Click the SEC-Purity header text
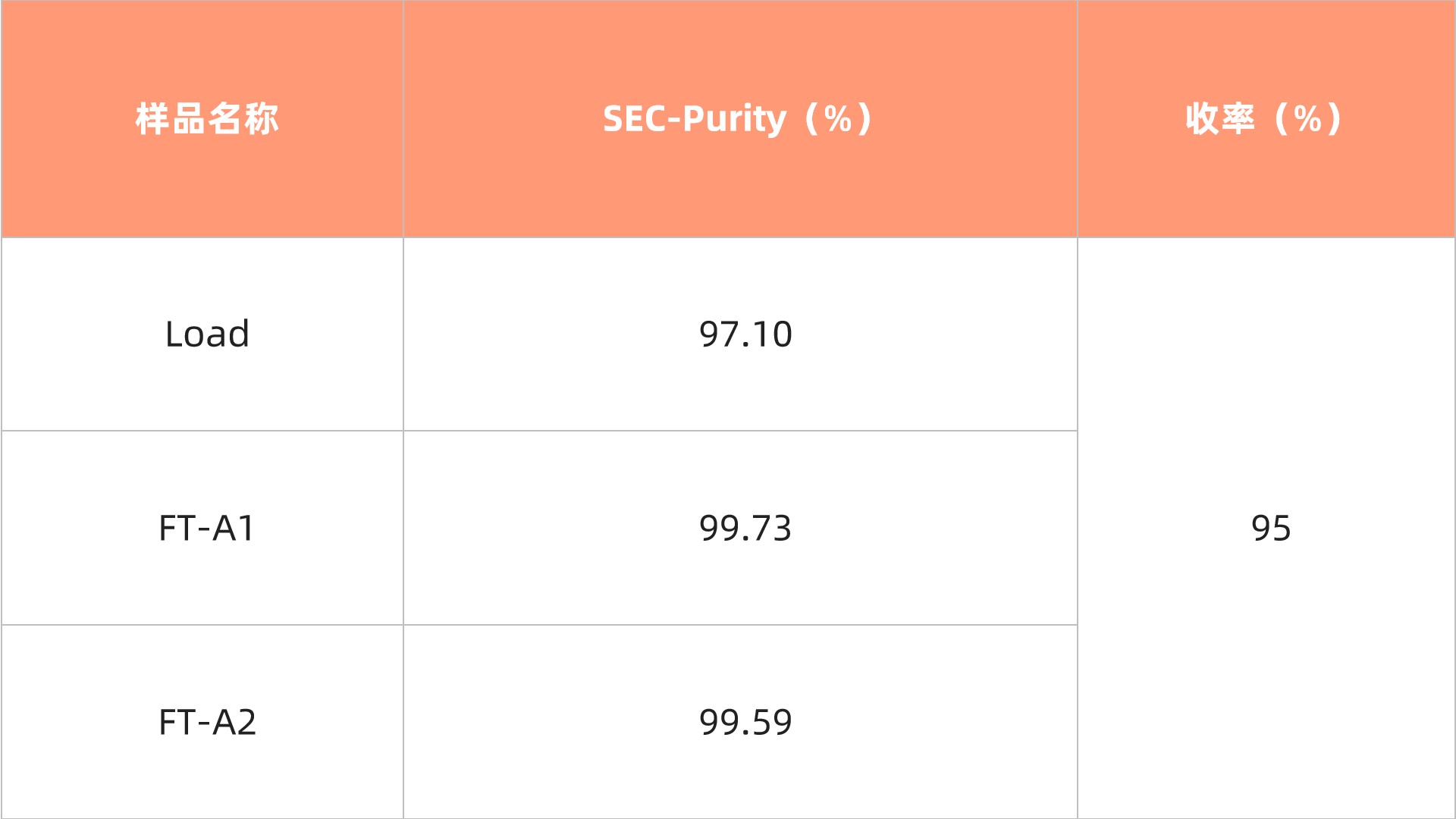The height and width of the screenshot is (819, 1456). coord(694,119)
